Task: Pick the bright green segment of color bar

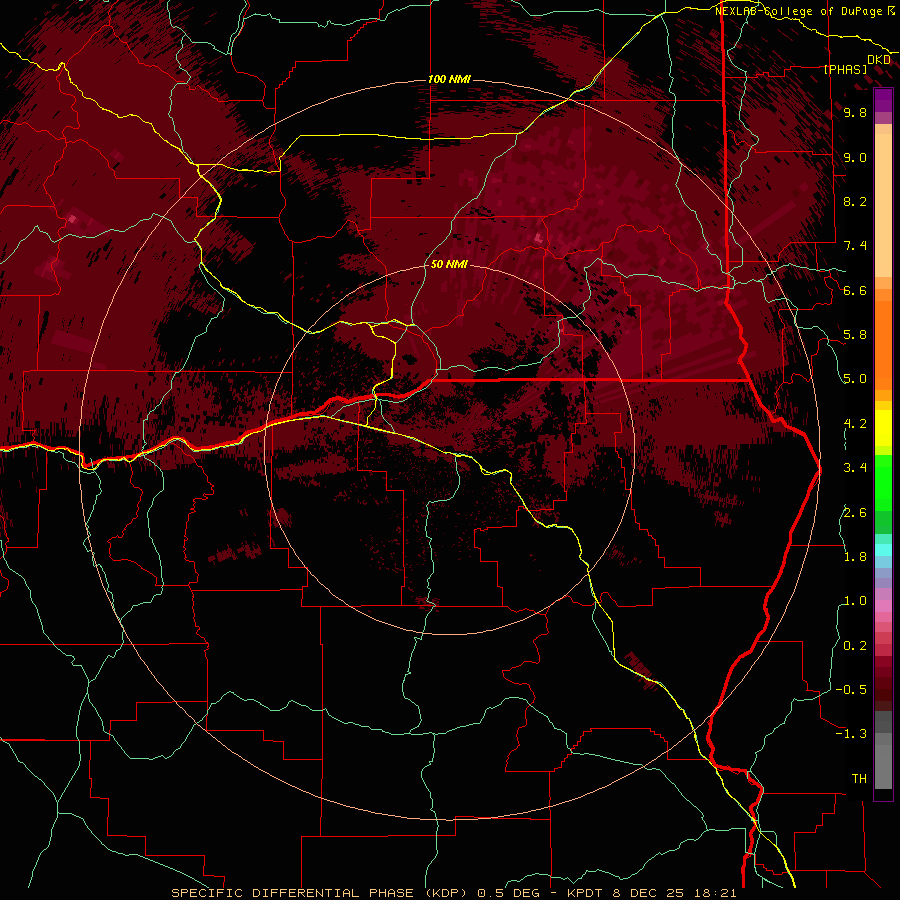Action: (x=883, y=482)
